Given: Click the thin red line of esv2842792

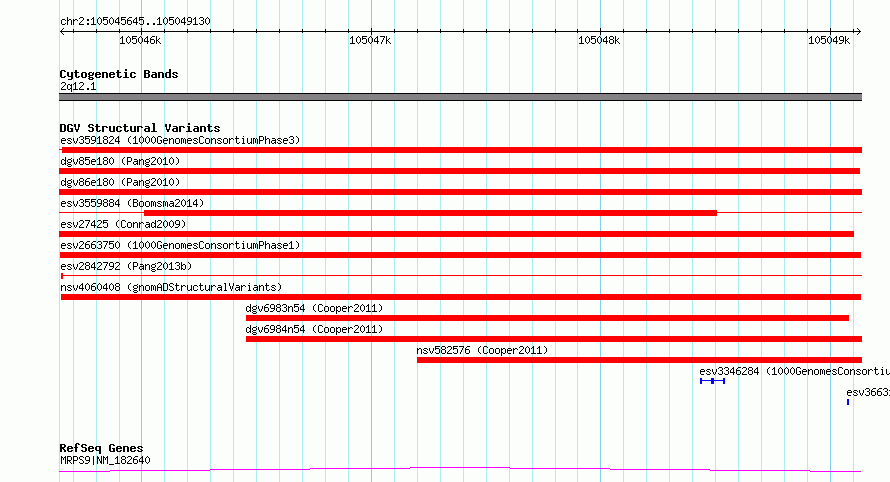Looking at the screenshot, I should (x=461, y=276).
